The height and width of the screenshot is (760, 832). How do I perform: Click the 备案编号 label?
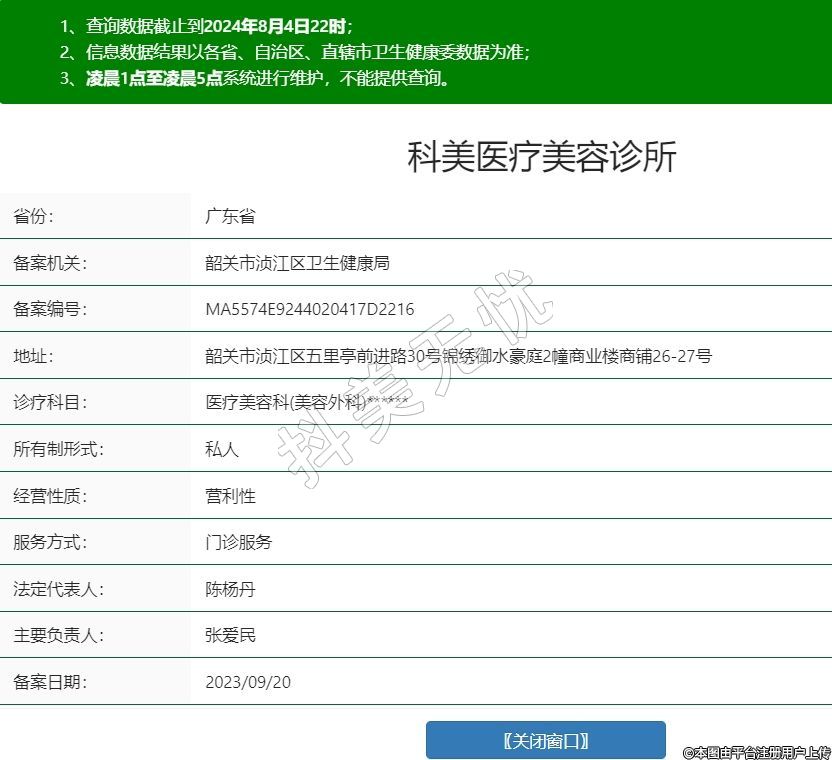tap(50, 310)
